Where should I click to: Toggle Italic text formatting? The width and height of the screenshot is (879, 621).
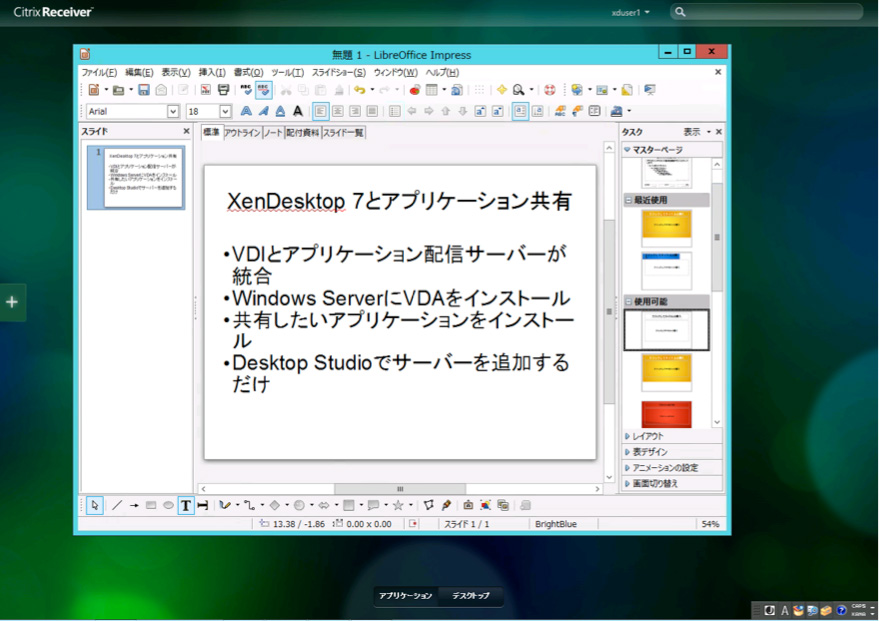[263, 111]
